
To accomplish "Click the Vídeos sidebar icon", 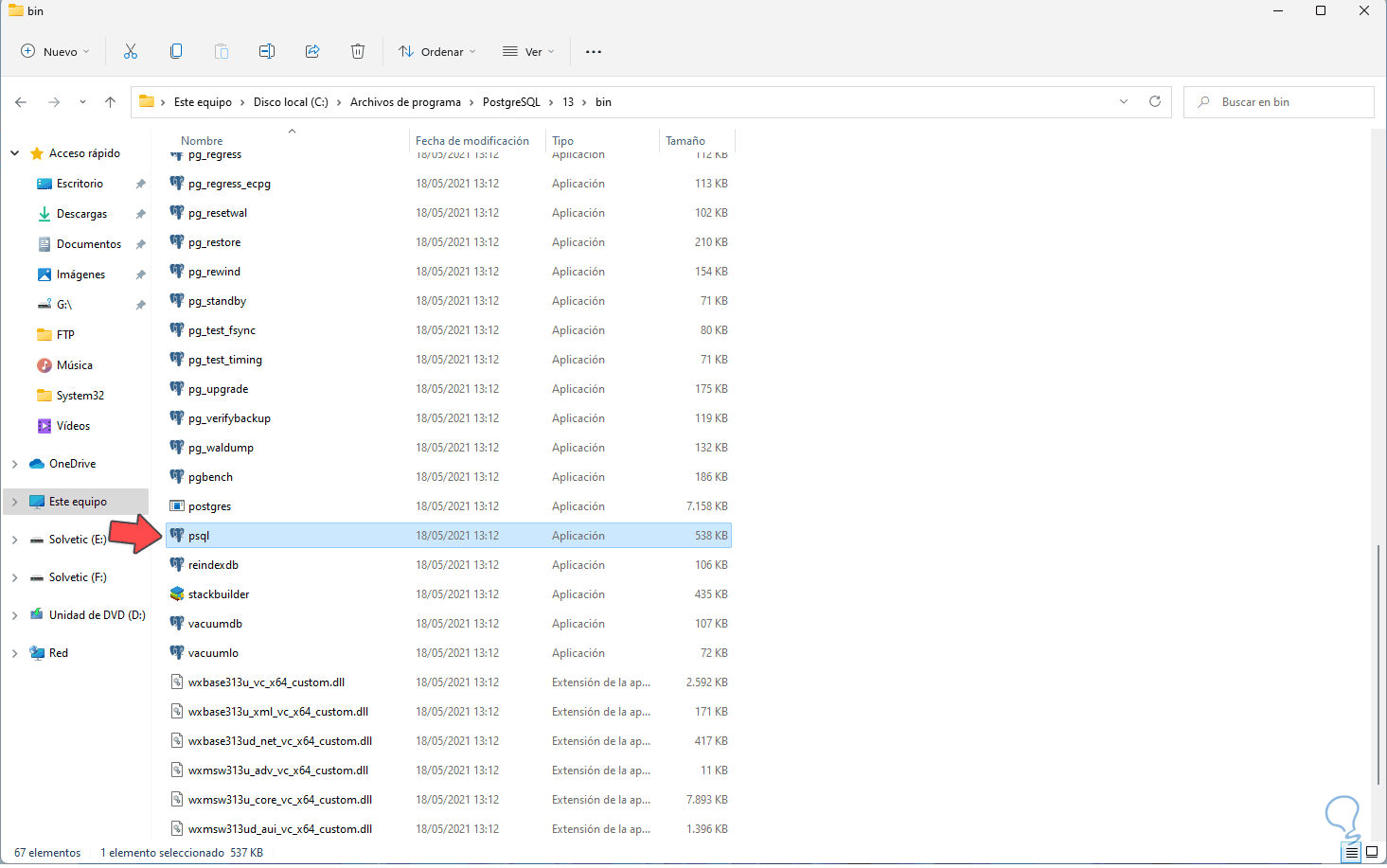I will point(44,426).
